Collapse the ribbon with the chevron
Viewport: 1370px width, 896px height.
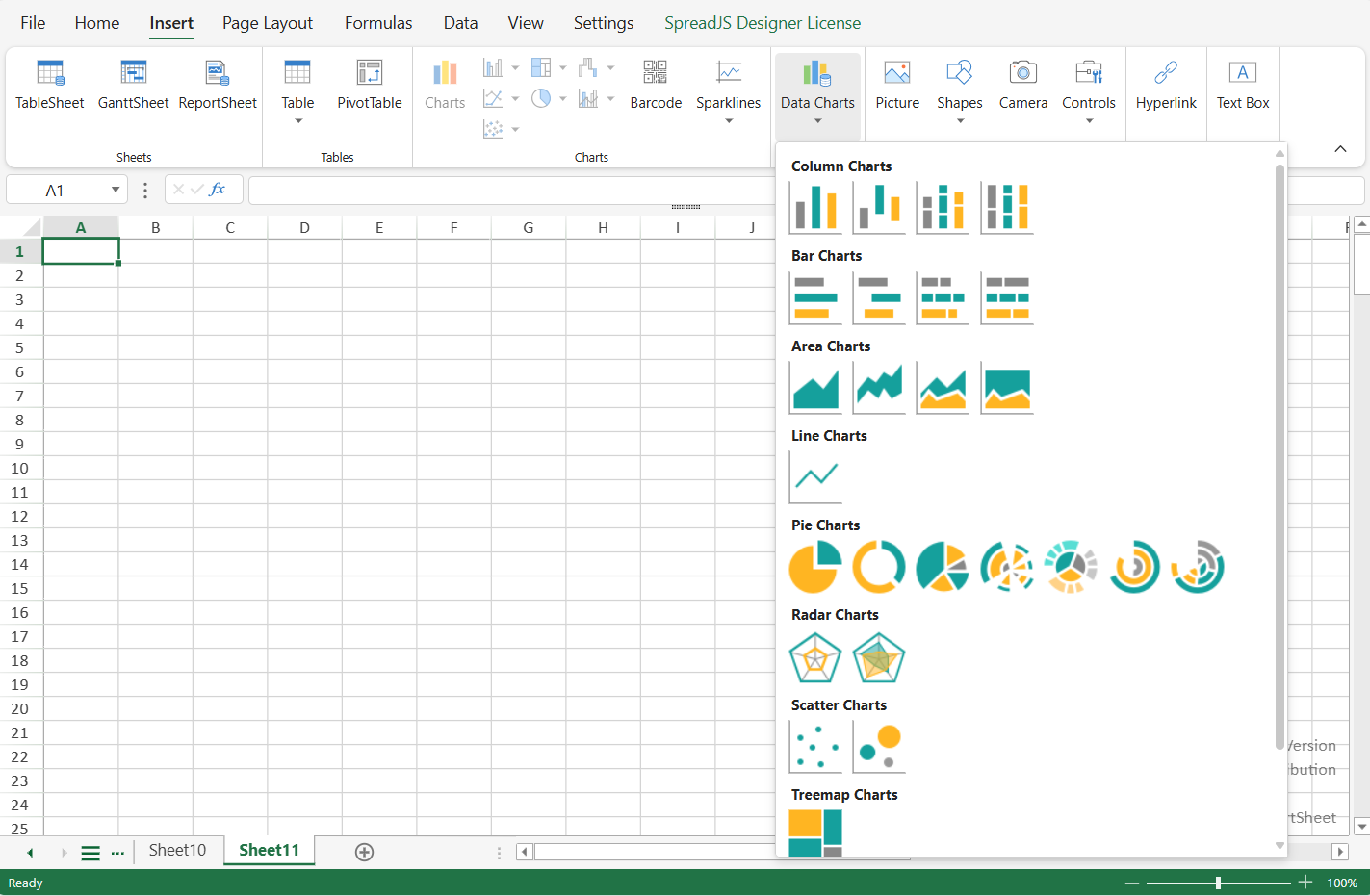pos(1340,149)
